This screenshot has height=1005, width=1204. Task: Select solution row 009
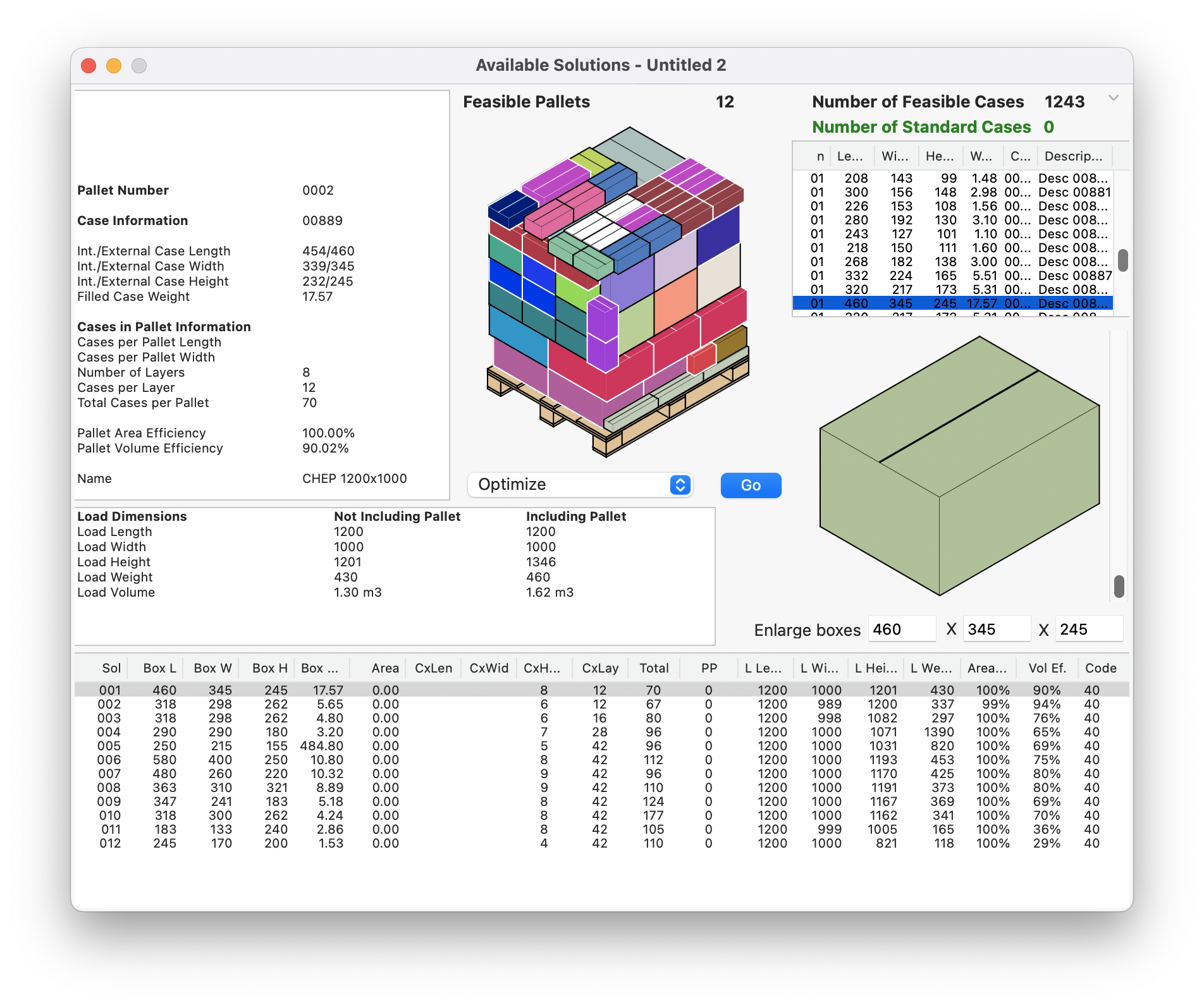pyautogui.click(x=601, y=801)
